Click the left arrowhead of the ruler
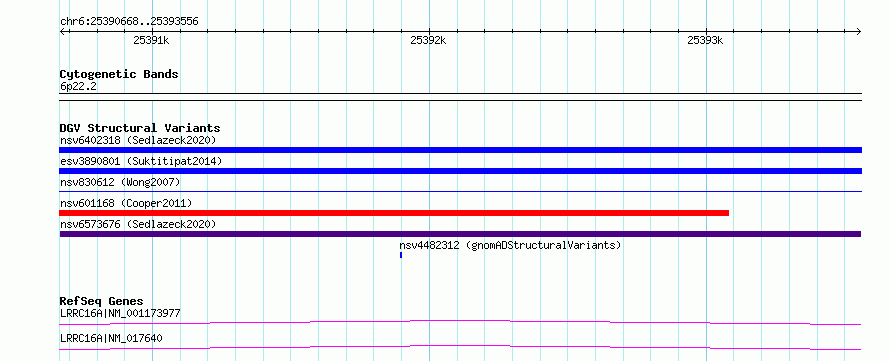 click(62, 32)
